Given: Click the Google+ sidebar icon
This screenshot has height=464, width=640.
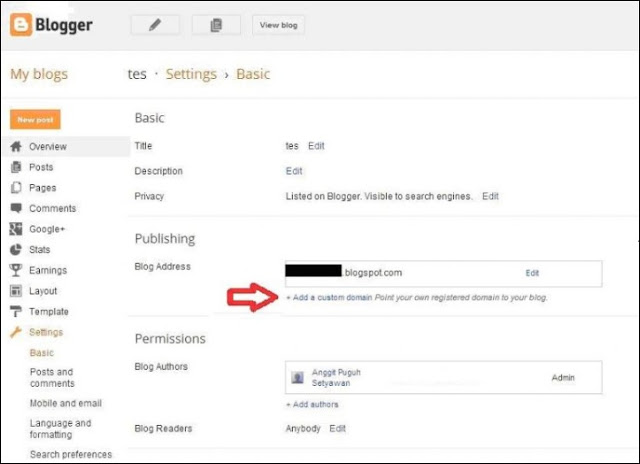Looking at the screenshot, I should (16, 229).
